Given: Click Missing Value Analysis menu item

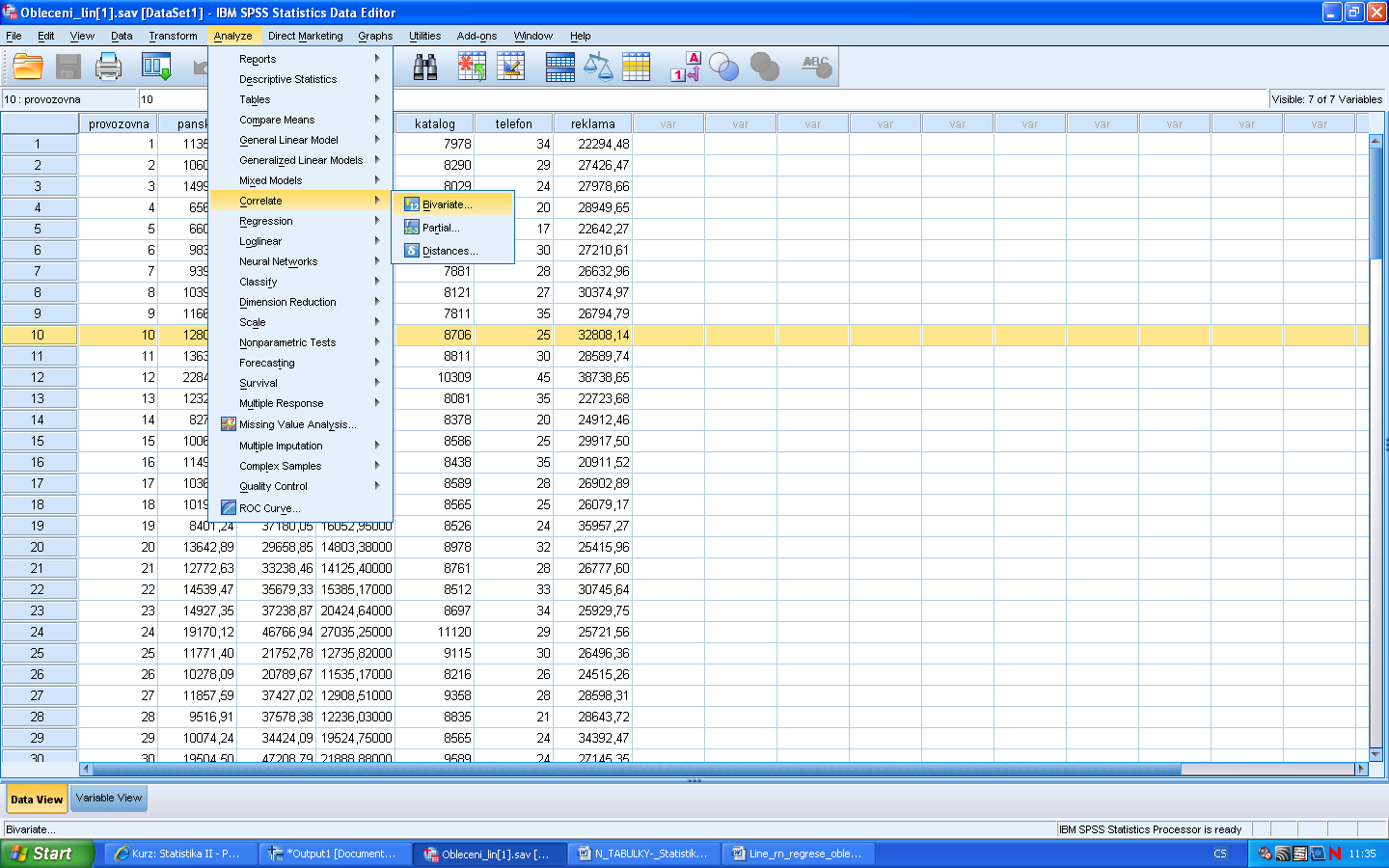Looking at the screenshot, I should [x=300, y=424].
